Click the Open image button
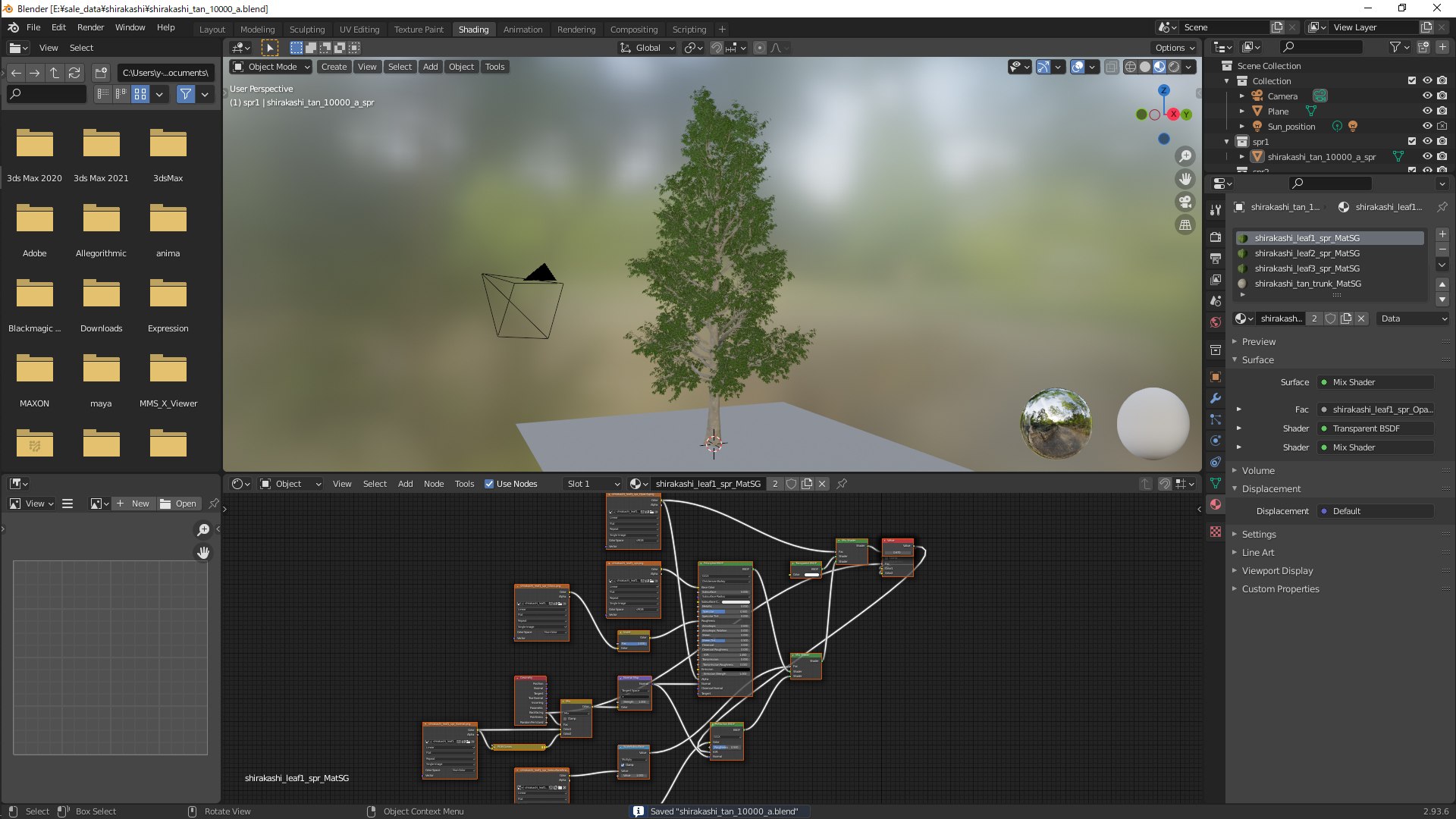This screenshot has width=1456, height=819. click(x=178, y=504)
